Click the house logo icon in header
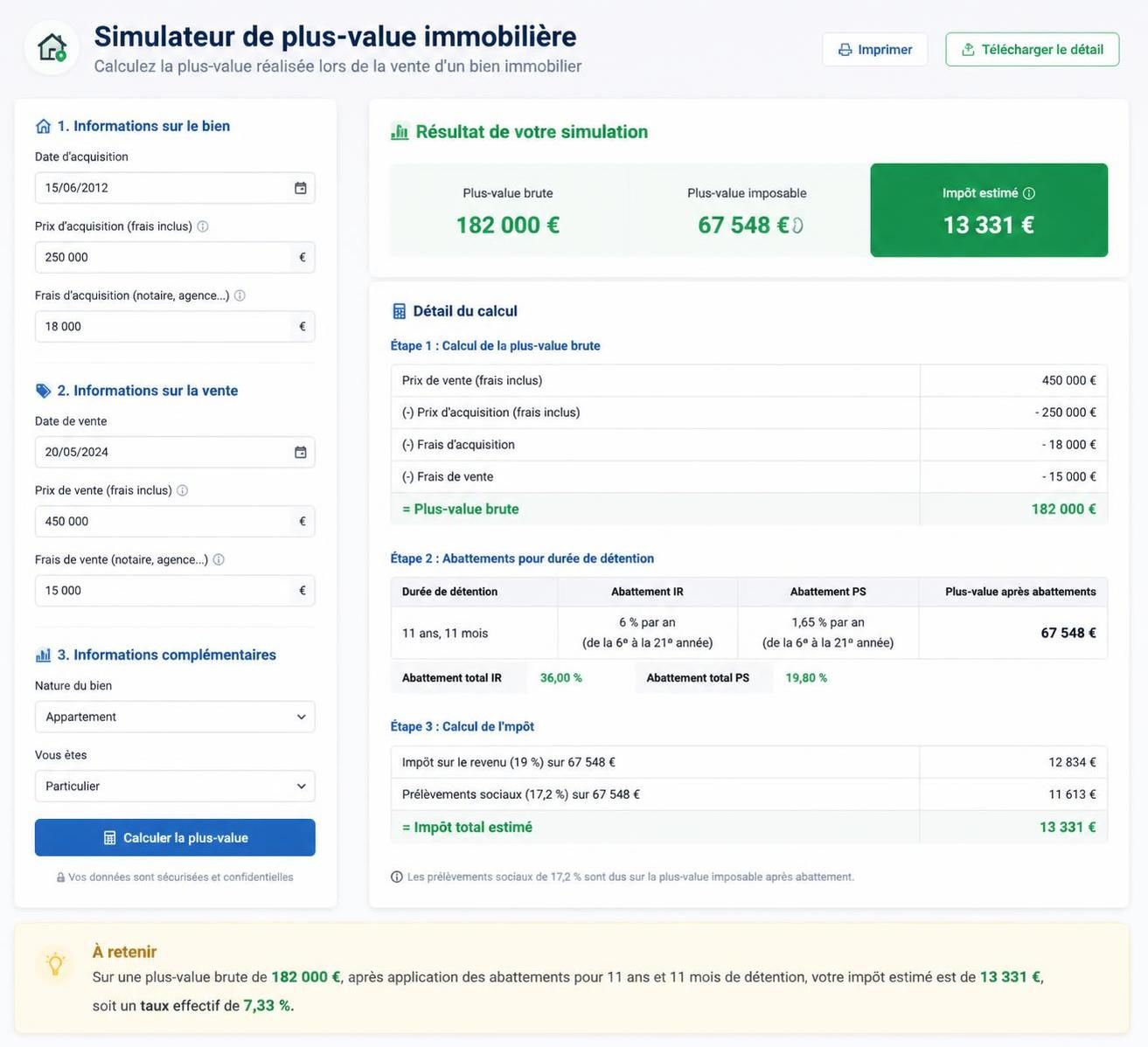 pyautogui.click(x=52, y=47)
